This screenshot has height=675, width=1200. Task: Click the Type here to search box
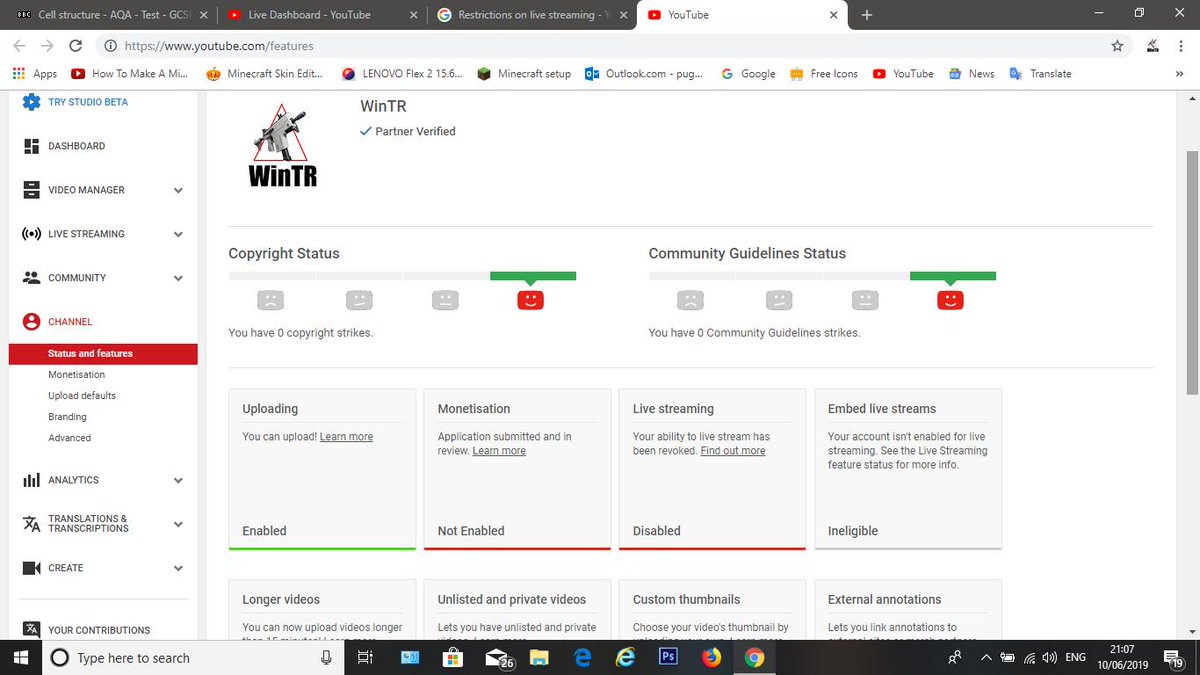[x=193, y=657]
